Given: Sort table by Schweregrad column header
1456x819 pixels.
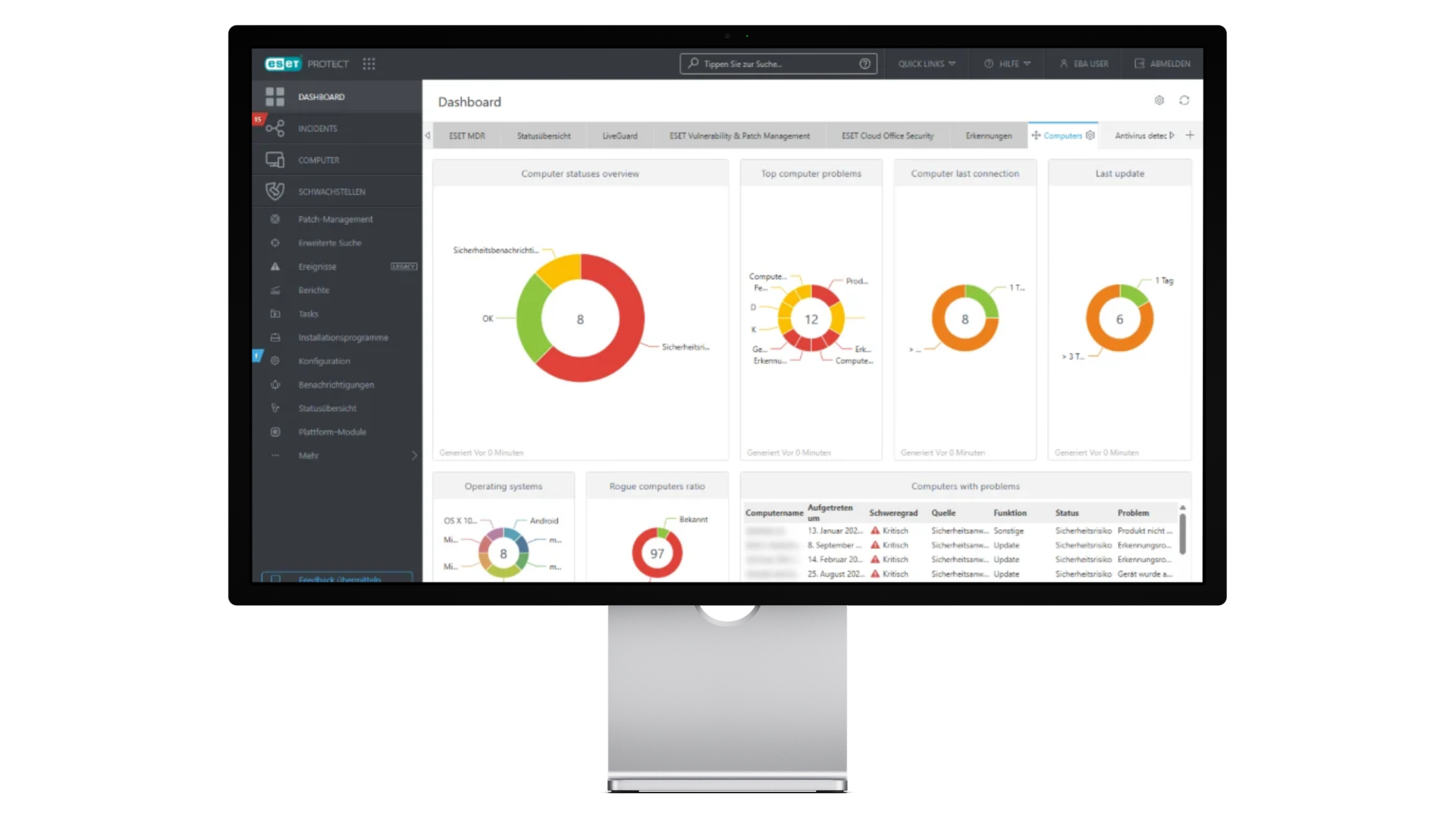Looking at the screenshot, I should coord(893,513).
